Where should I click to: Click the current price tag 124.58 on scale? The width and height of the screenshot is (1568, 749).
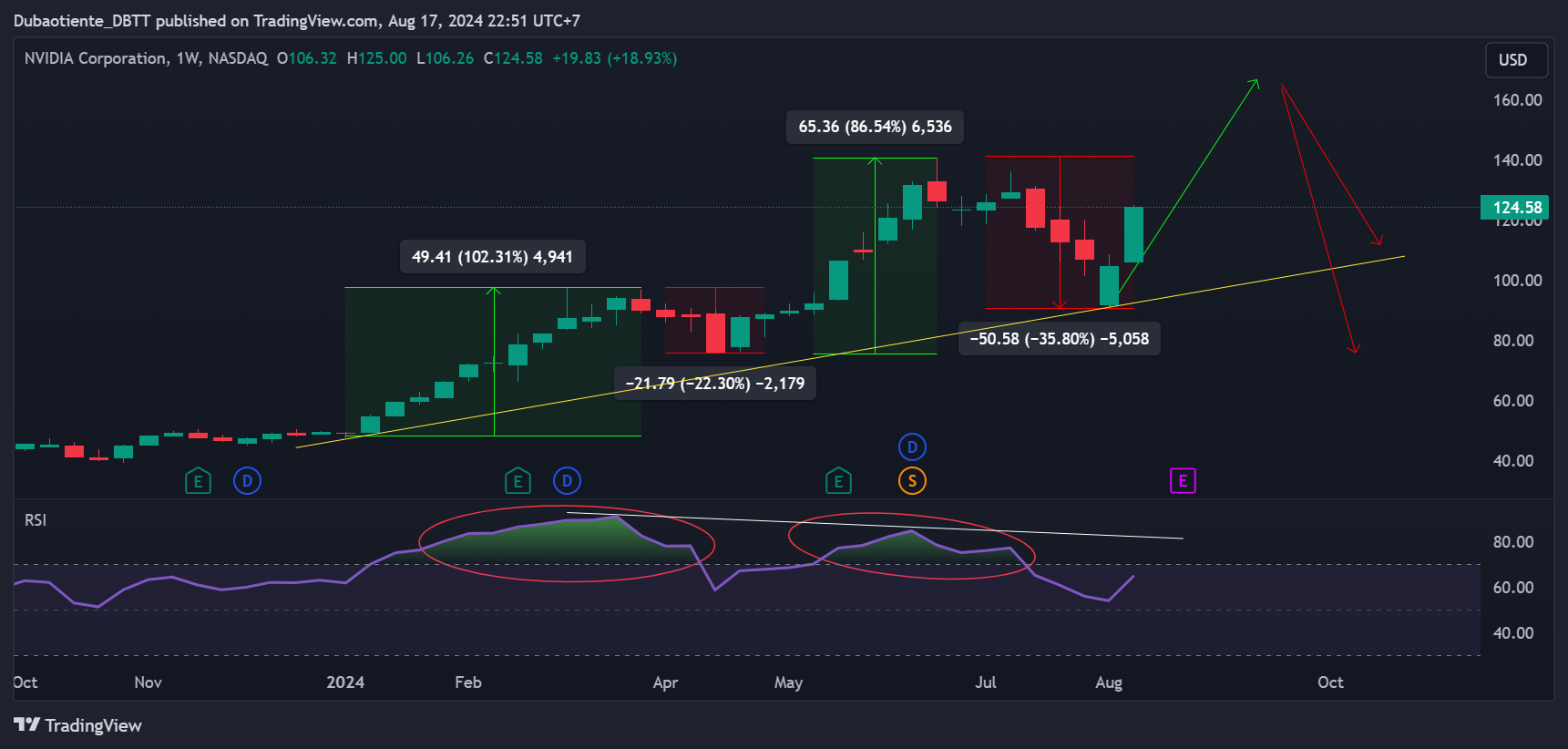(1514, 208)
